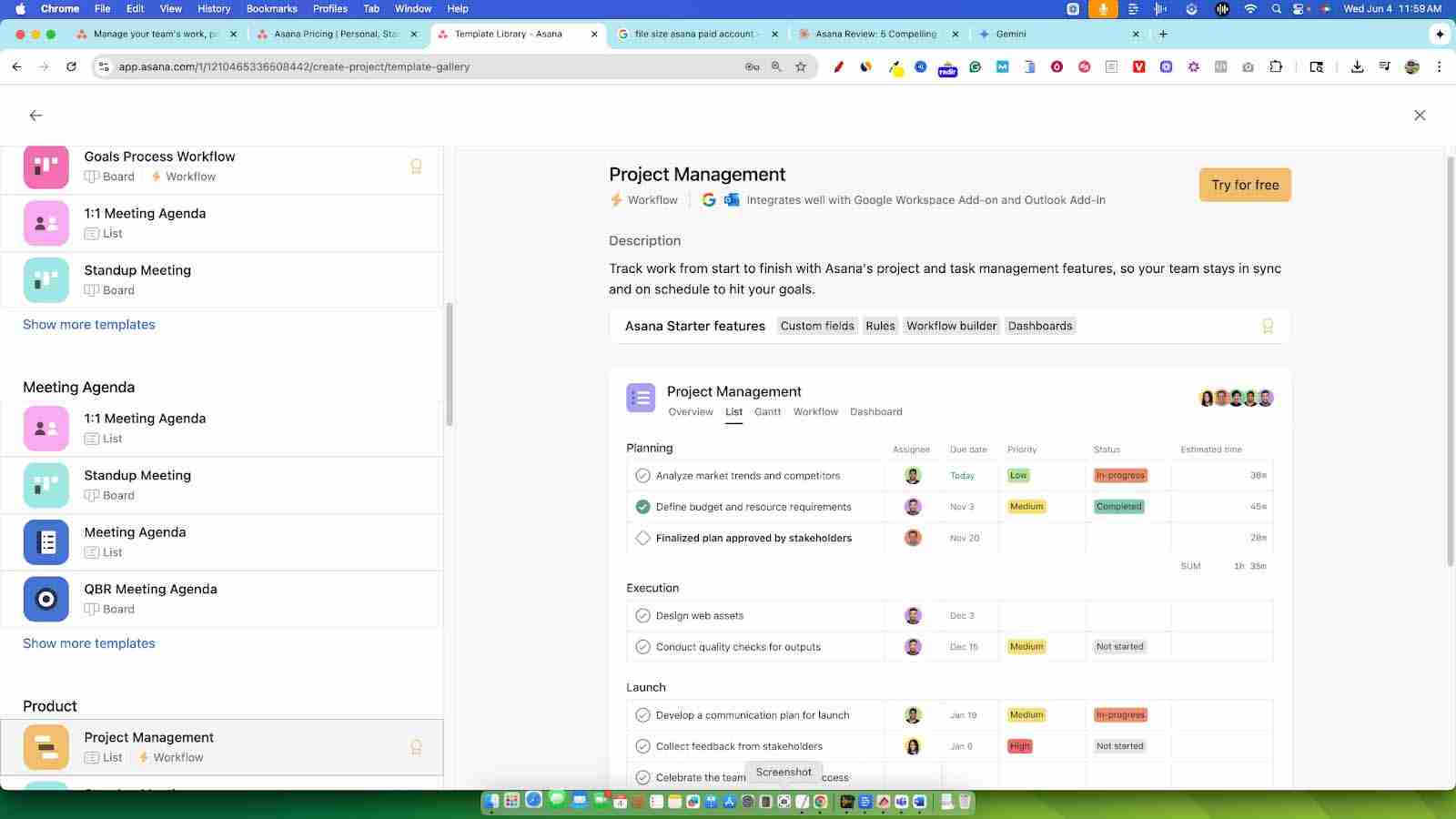Open Chrome's three-dot browser menu
Image resolution: width=1456 pixels, height=819 pixels.
[x=1439, y=66]
